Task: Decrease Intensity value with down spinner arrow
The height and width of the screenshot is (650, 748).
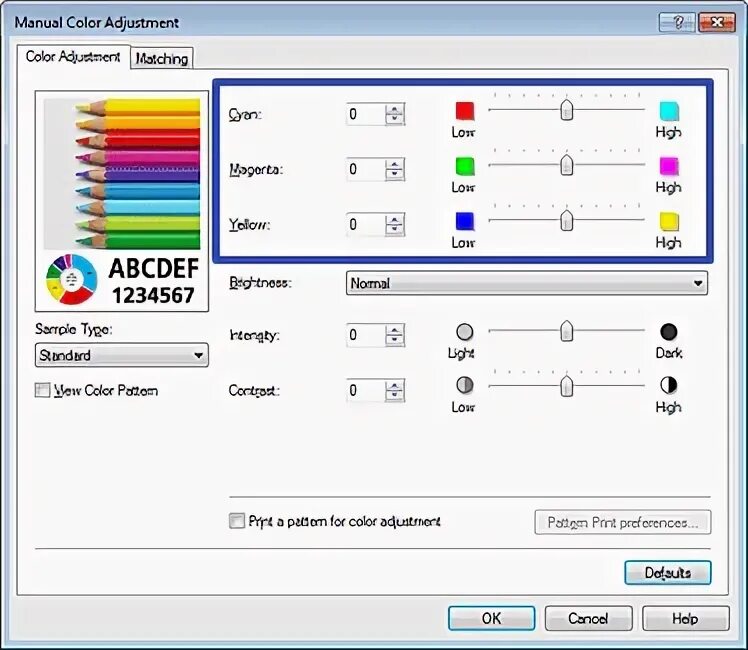Action: click(x=395, y=340)
